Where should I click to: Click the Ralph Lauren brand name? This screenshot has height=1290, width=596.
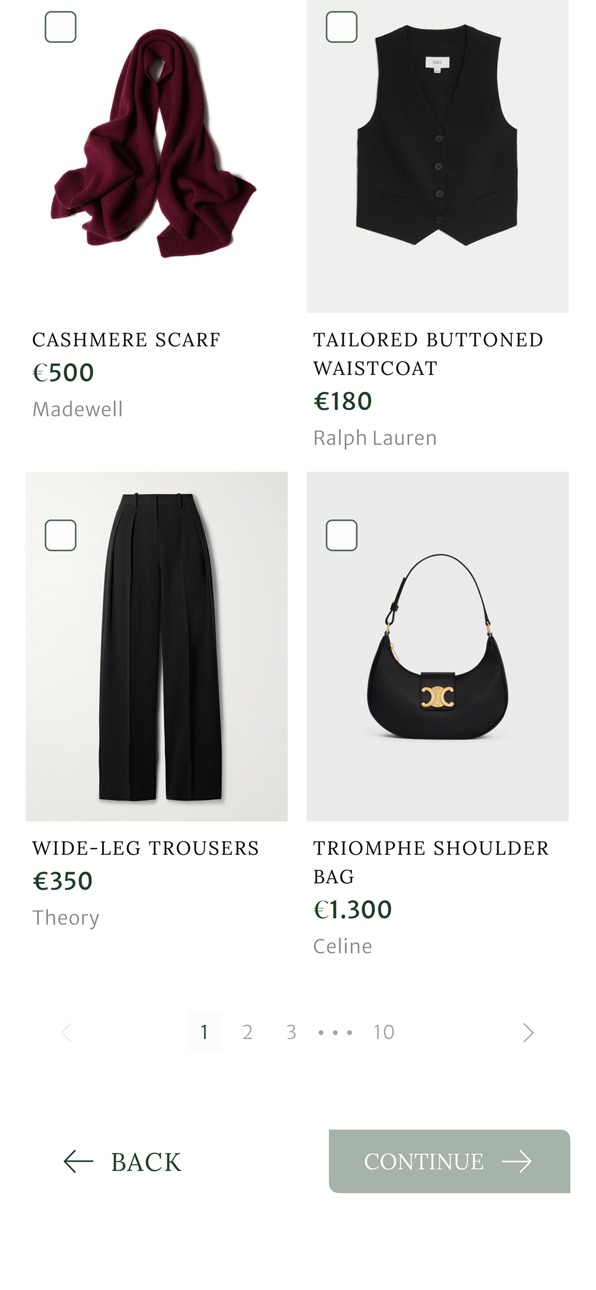click(375, 438)
